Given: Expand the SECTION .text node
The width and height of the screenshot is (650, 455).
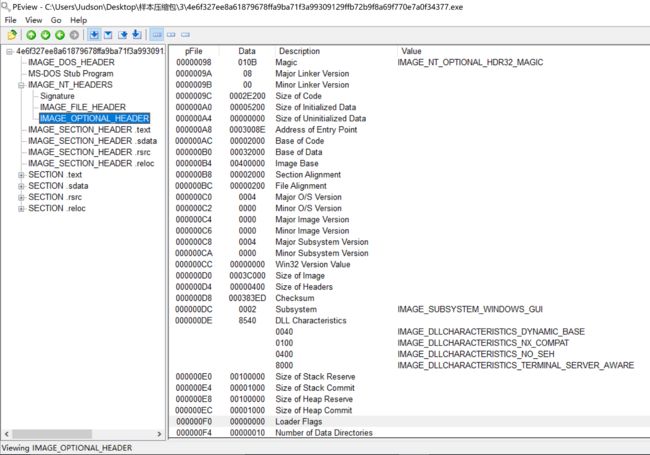Looking at the screenshot, I should pyautogui.click(x=21, y=175).
